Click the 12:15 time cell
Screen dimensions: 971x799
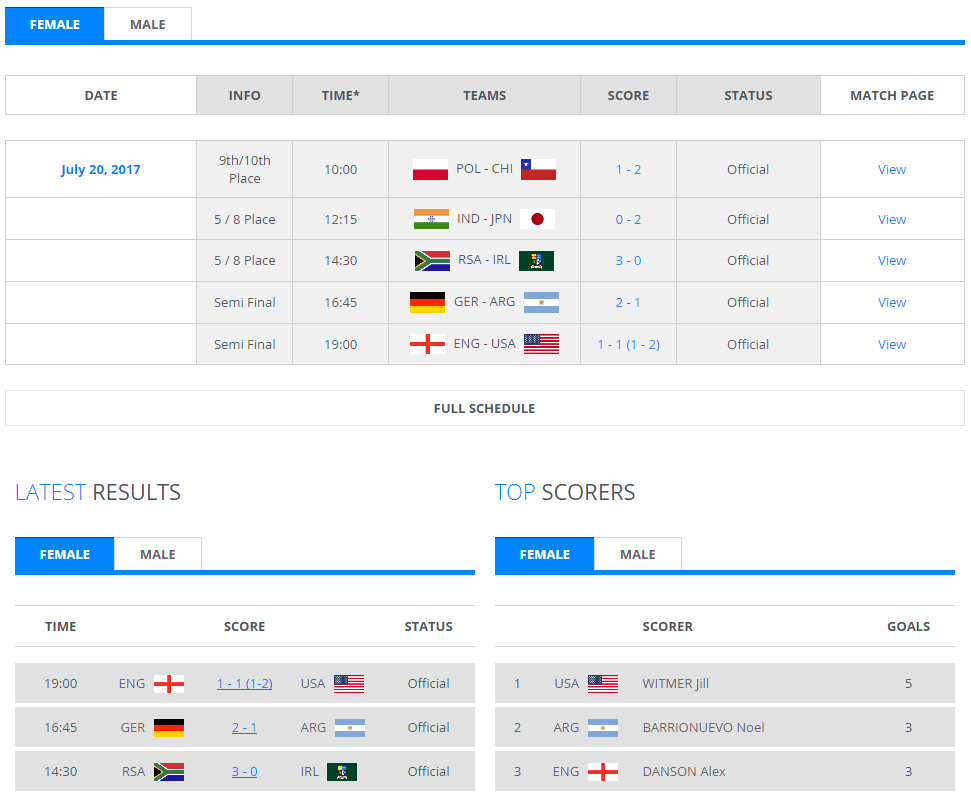(x=341, y=219)
